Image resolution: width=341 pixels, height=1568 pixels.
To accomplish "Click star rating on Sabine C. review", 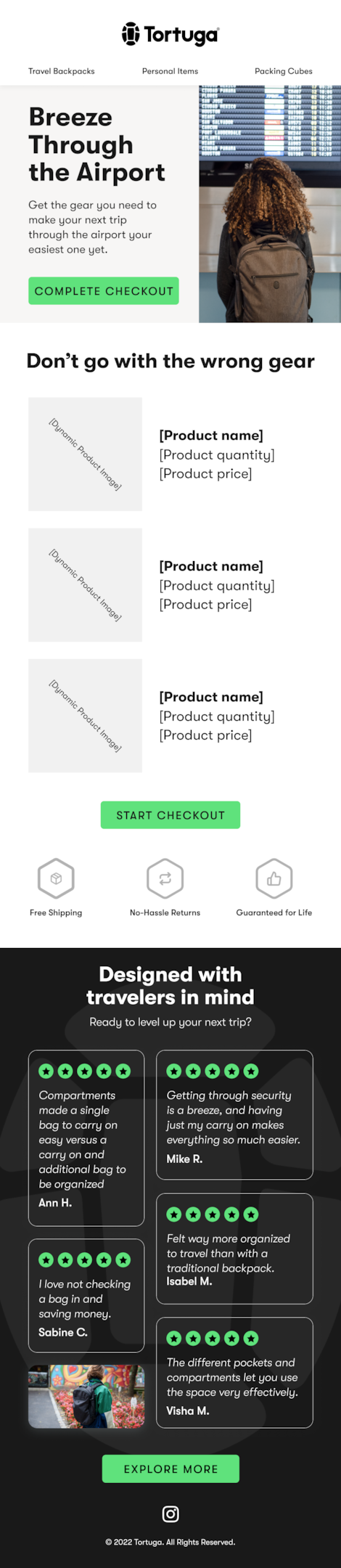I will coord(85,1259).
